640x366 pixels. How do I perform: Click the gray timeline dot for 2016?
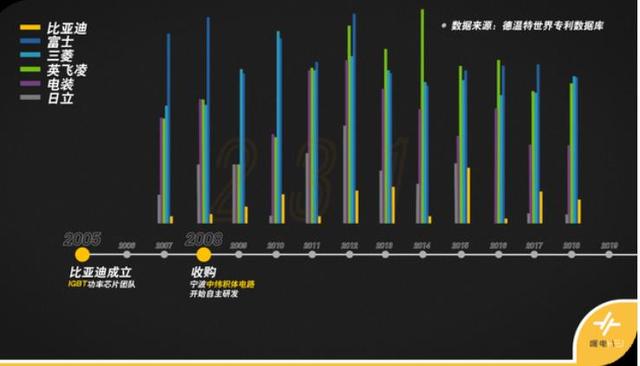pos(498,255)
